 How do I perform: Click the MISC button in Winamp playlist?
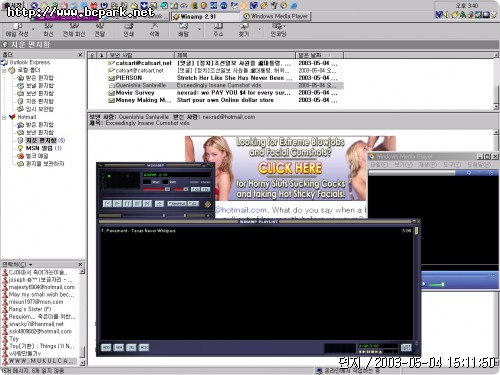pyautogui.click(x=144, y=348)
